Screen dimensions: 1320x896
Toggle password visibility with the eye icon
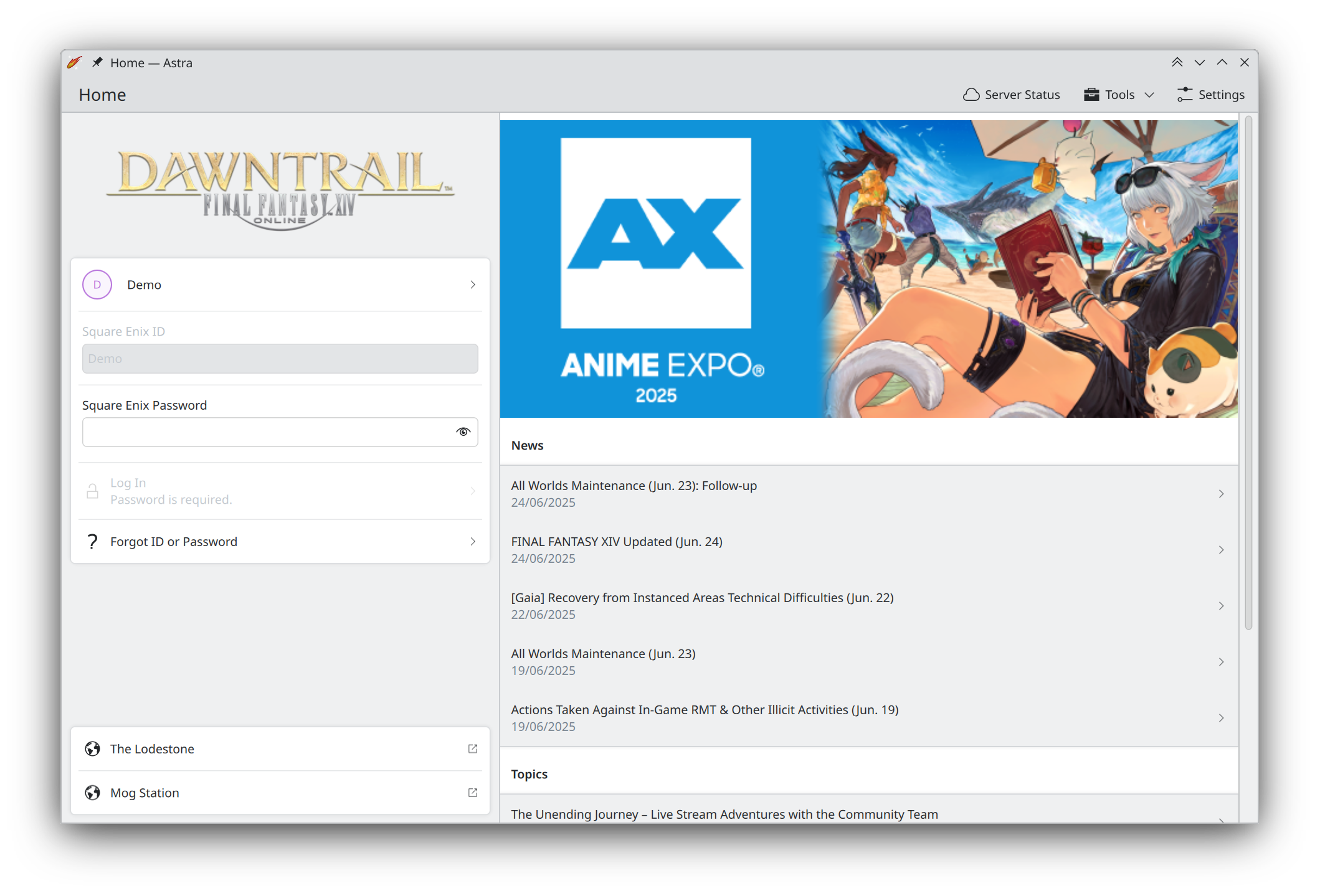[x=463, y=432]
